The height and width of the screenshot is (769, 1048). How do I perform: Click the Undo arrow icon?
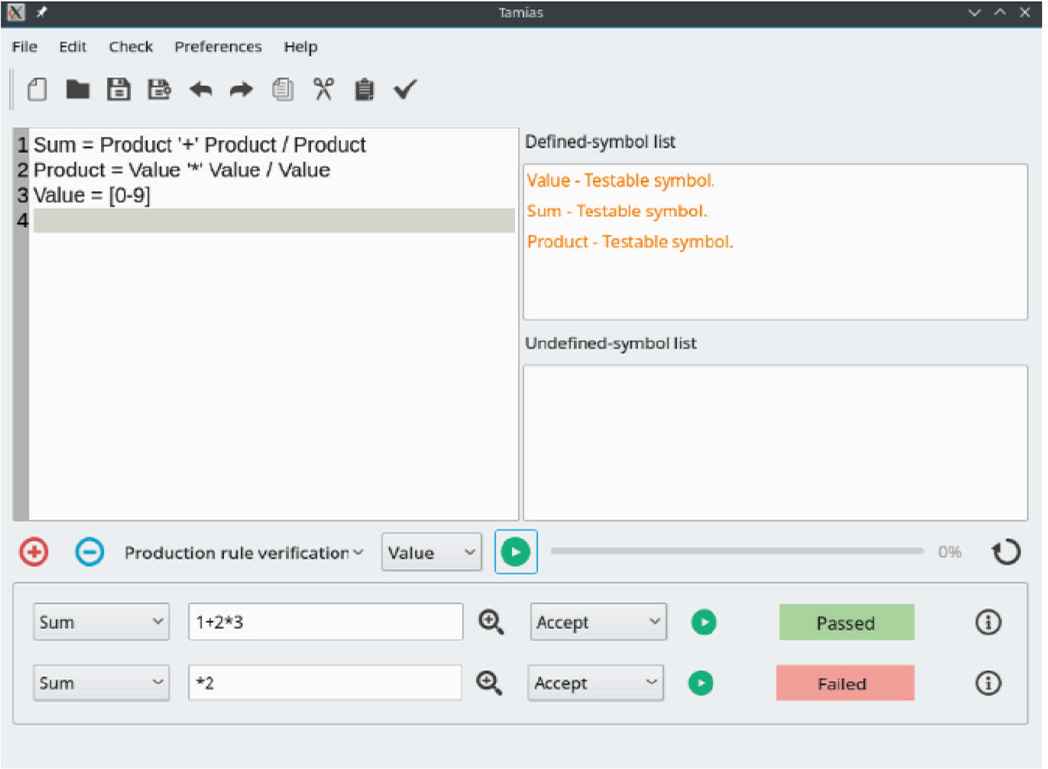200,90
